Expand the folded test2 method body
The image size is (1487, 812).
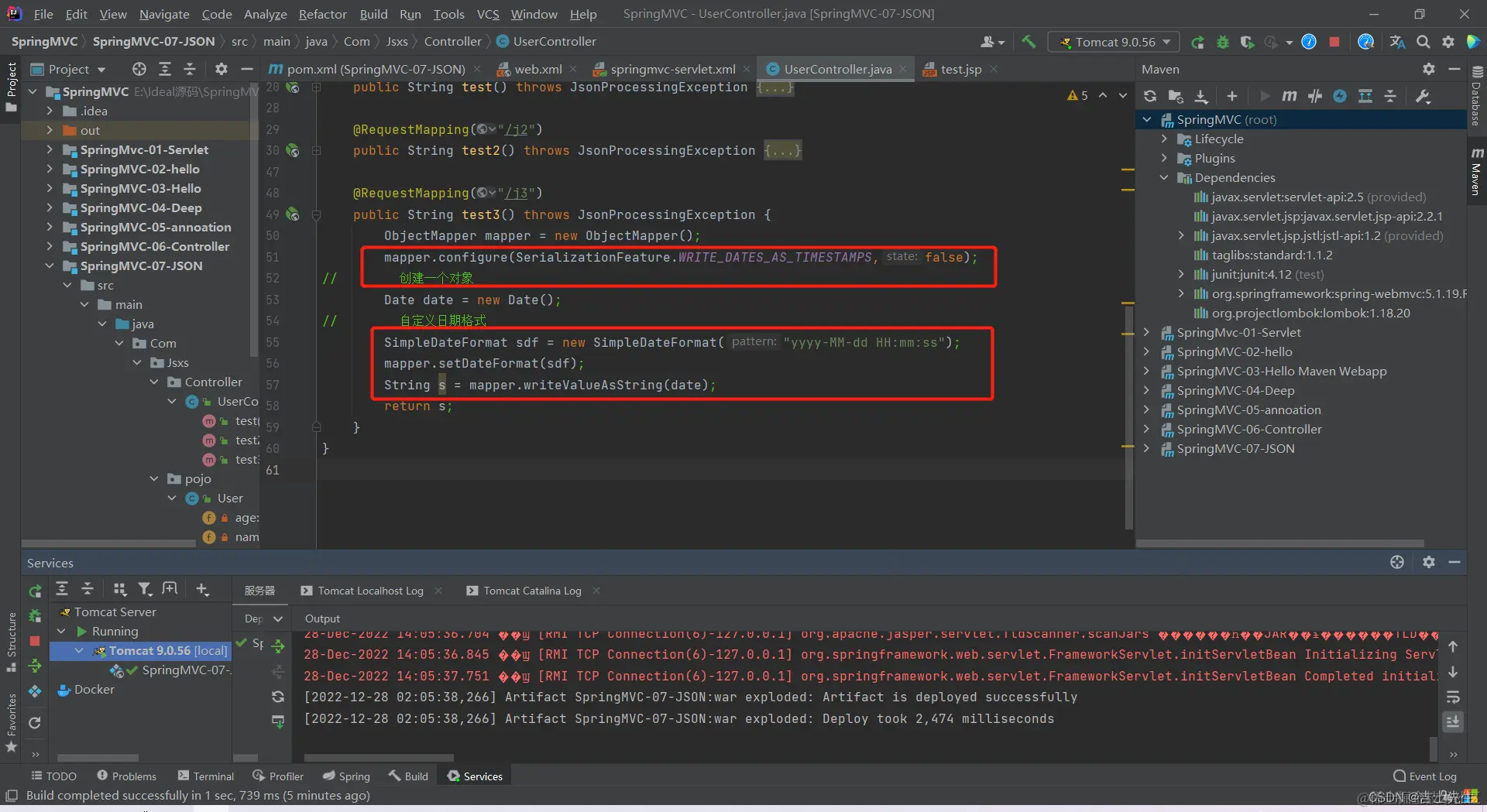click(782, 150)
